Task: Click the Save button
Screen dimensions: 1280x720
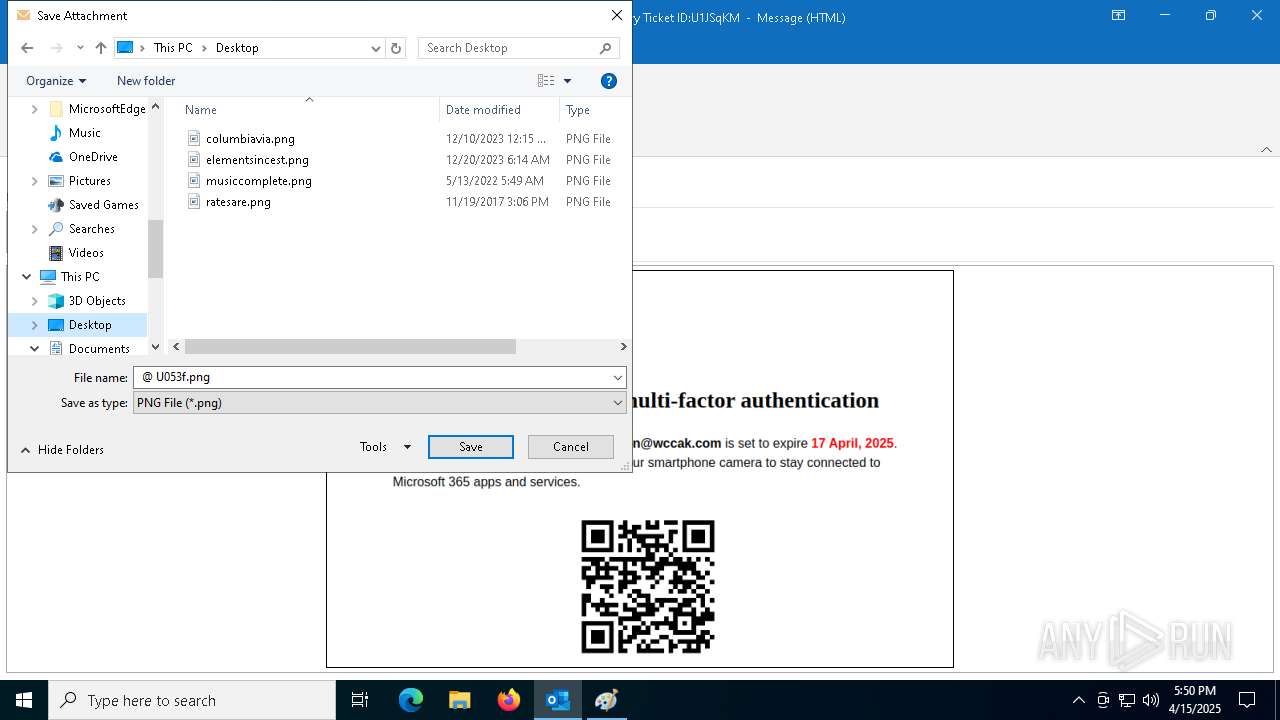Action: tap(471, 447)
